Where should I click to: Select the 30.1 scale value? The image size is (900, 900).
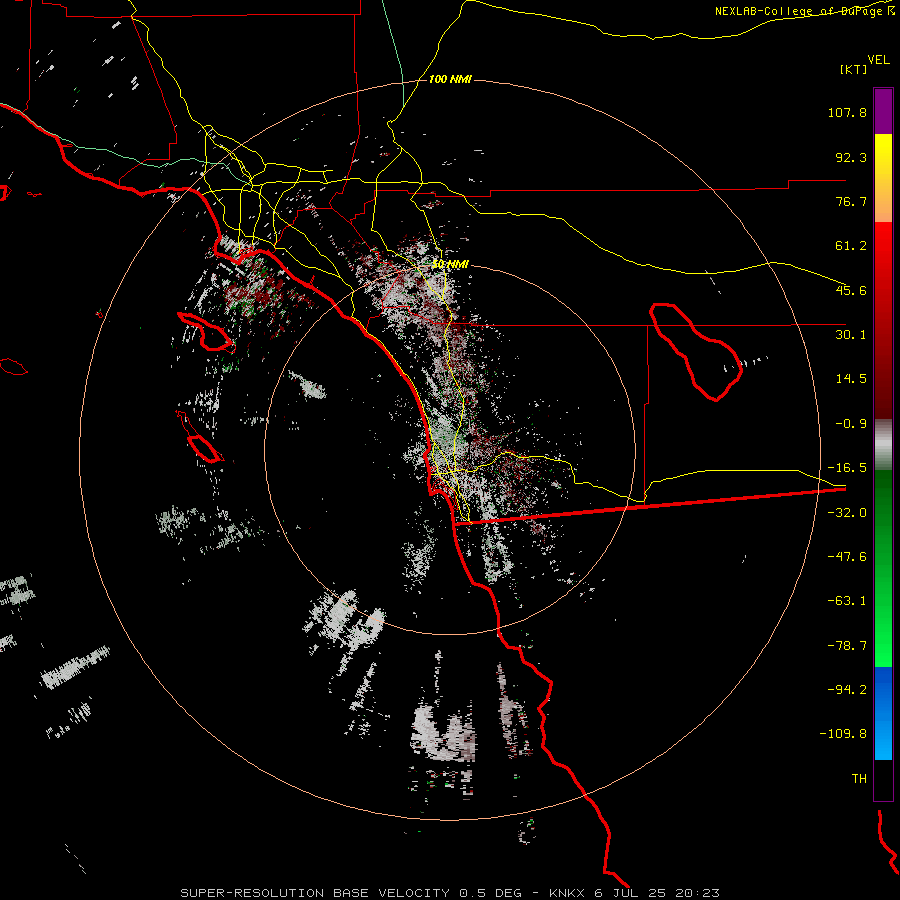[851, 335]
